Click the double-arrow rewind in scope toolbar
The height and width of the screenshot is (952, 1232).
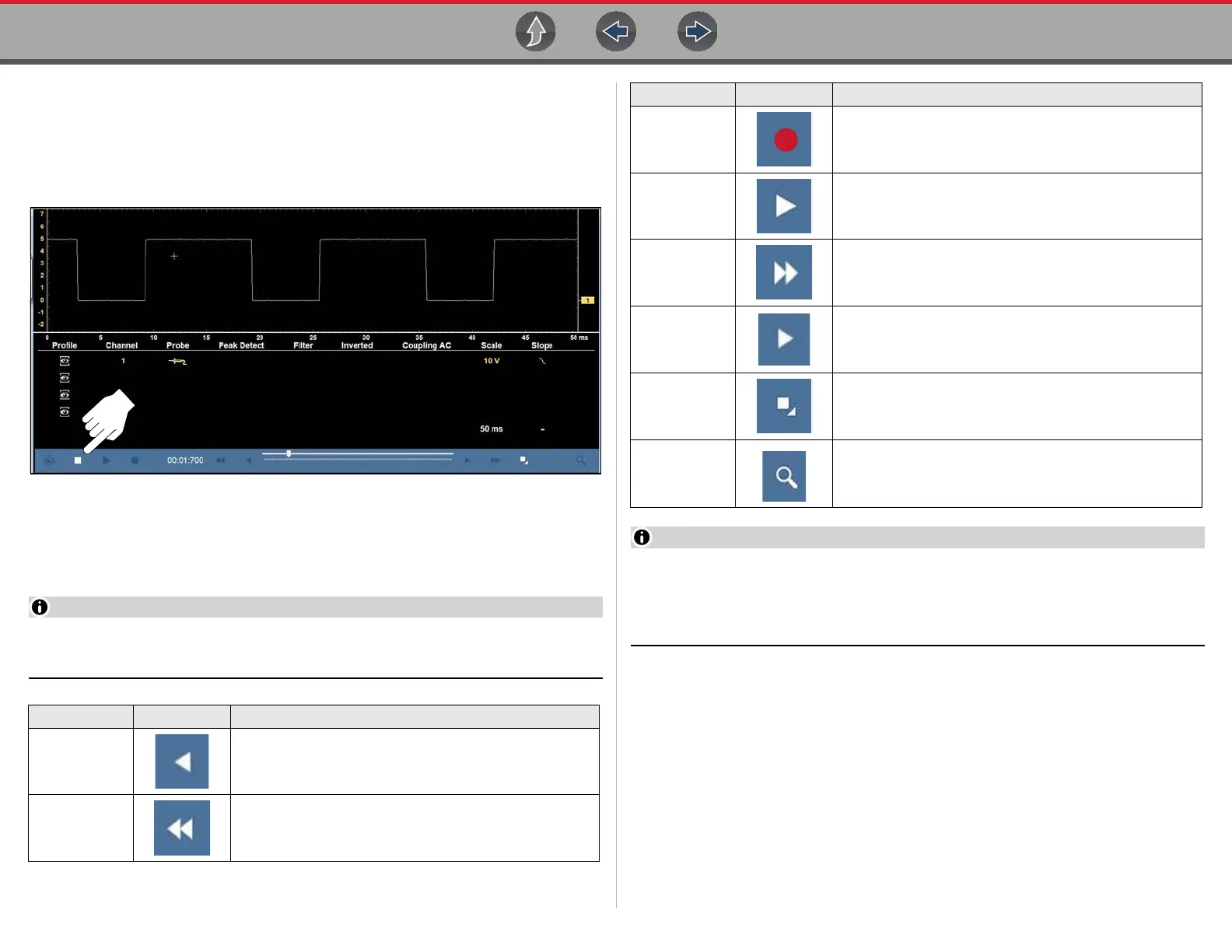point(220,460)
